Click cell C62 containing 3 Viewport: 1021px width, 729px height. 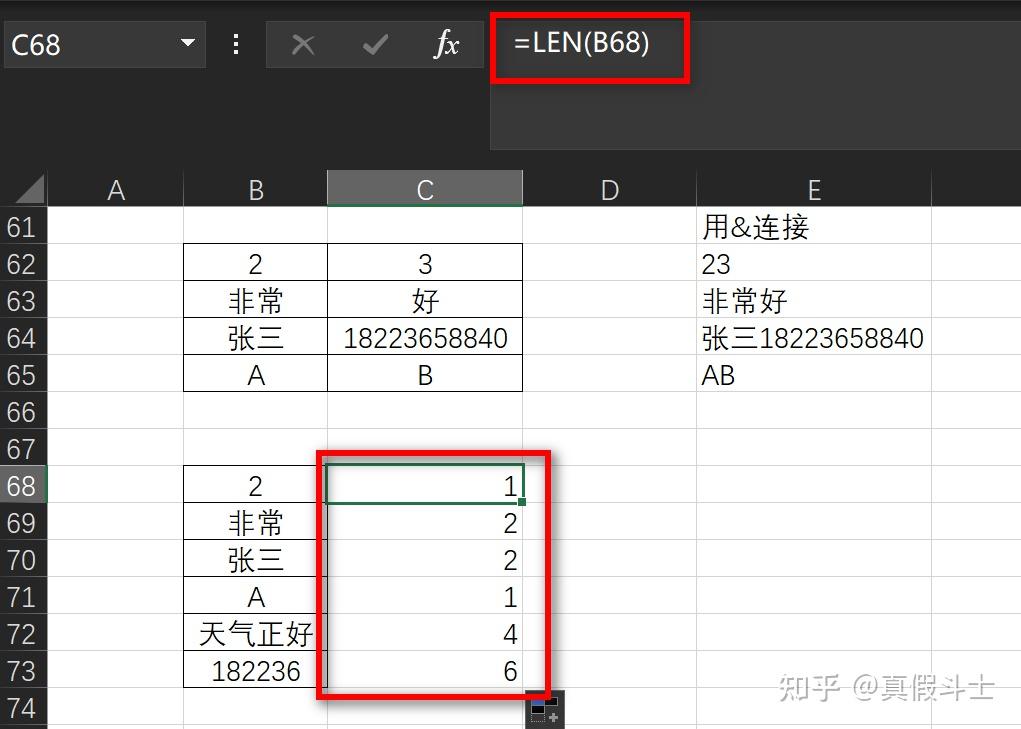coord(425,263)
